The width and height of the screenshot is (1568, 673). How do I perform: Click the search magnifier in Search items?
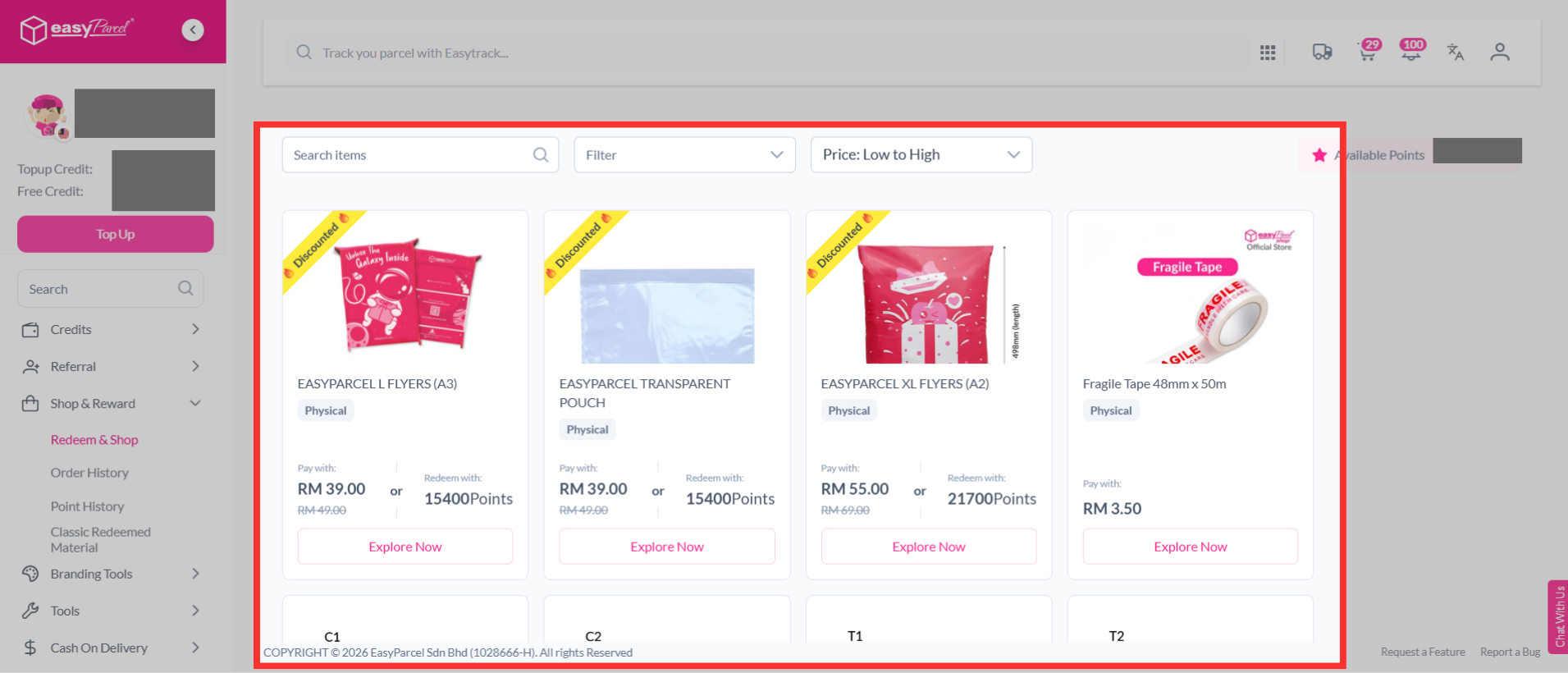pos(541,155)
